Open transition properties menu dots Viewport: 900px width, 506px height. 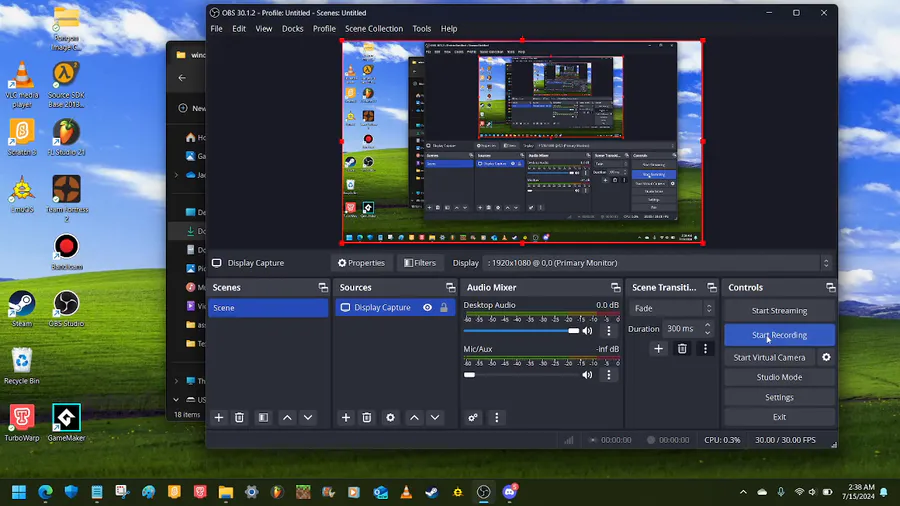[x=705, y=349]
